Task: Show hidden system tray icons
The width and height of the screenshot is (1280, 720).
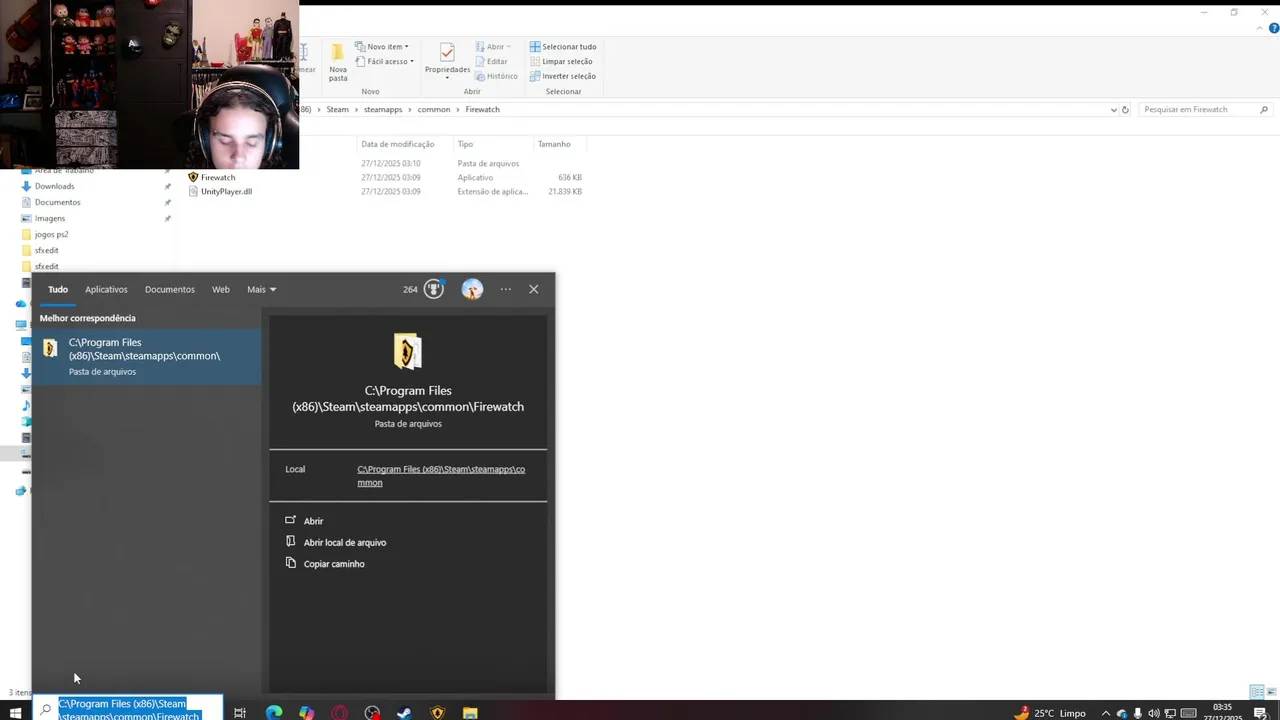Action: click(x=1105, y=713)
